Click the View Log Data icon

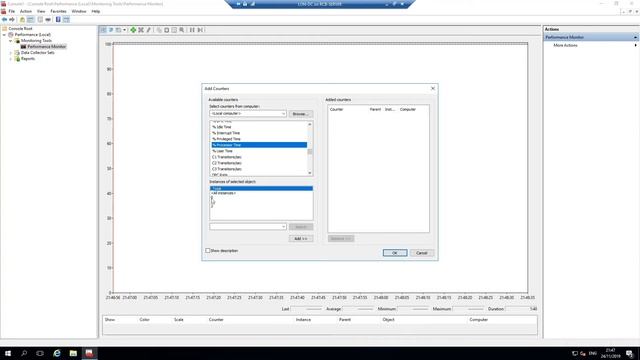(111, 30)
